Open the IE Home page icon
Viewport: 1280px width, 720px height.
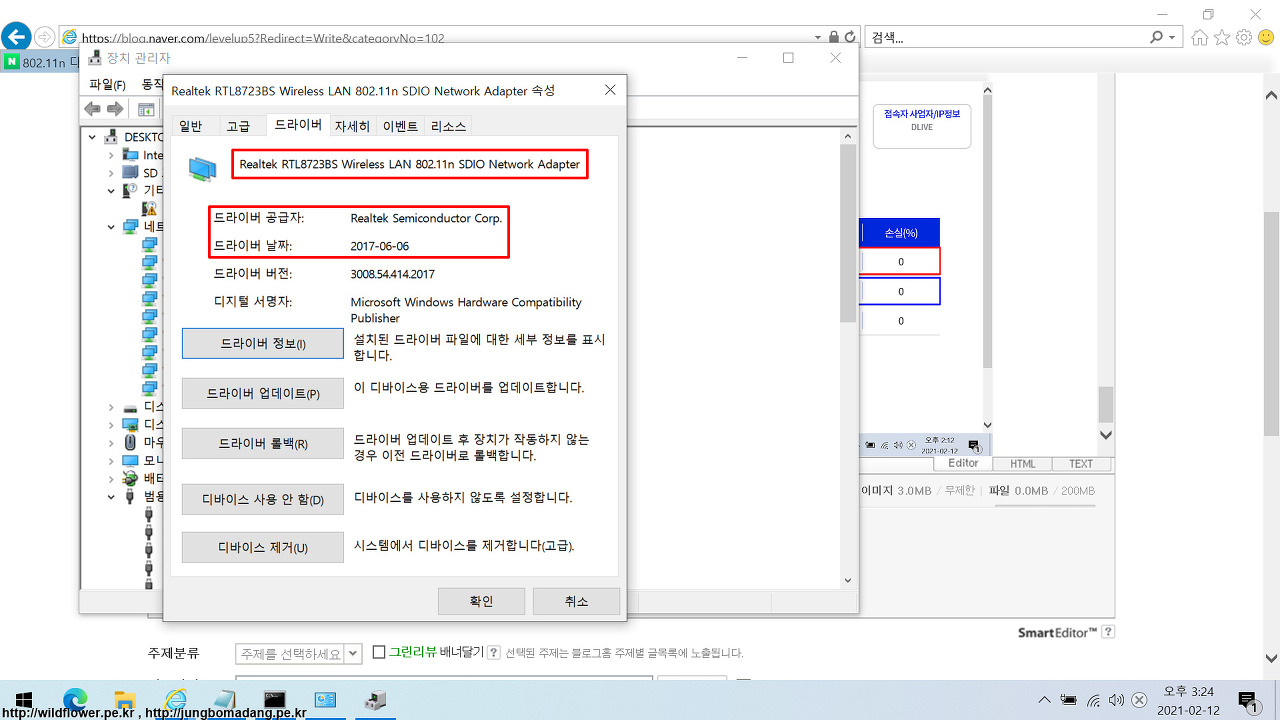[1200, 38]
